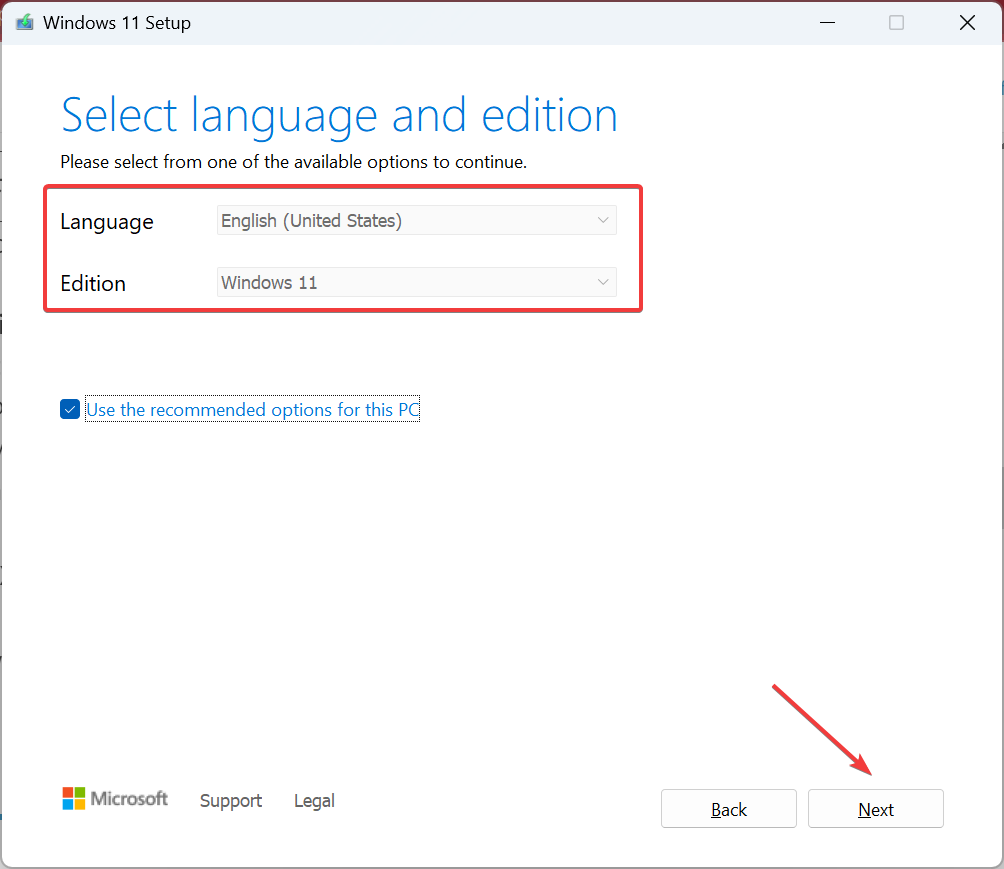Proceed by clicking the Next button
The image size is (1004, 869).
(876, 809)
